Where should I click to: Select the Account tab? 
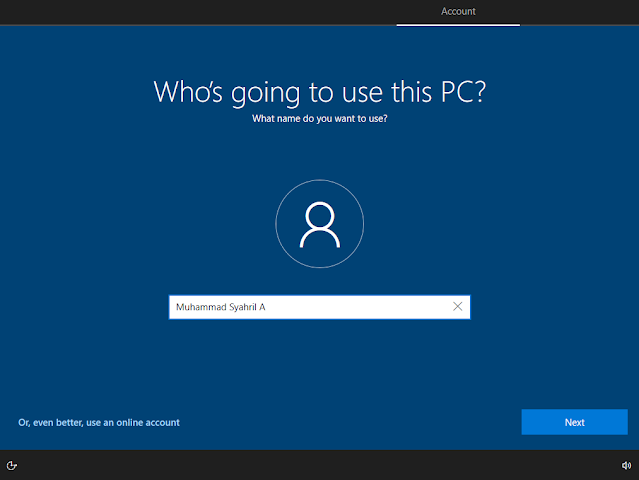(458, 11)
